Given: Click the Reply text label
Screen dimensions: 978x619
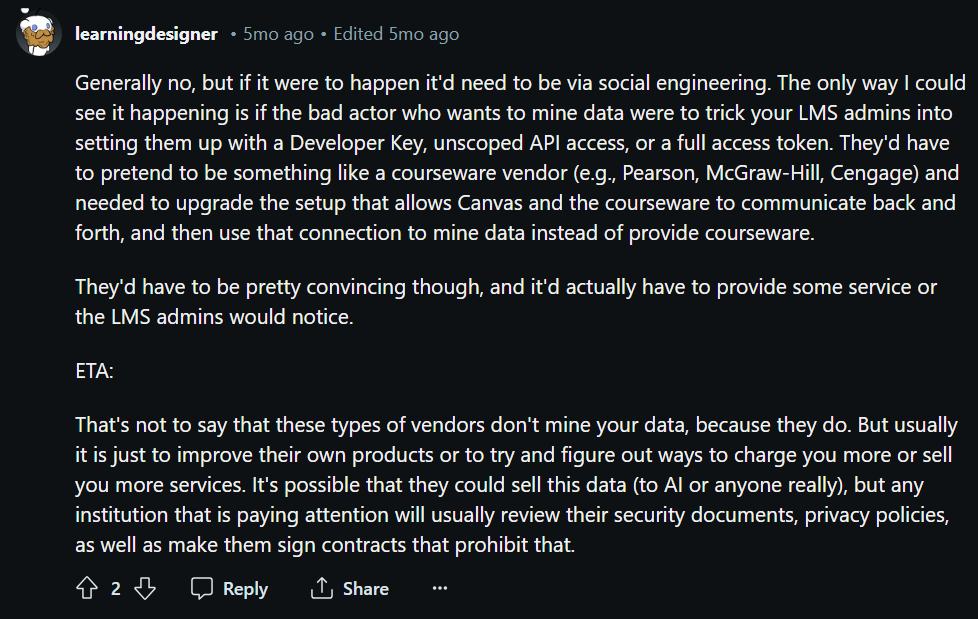Looking at the screenshot, I should click(245, 588).
